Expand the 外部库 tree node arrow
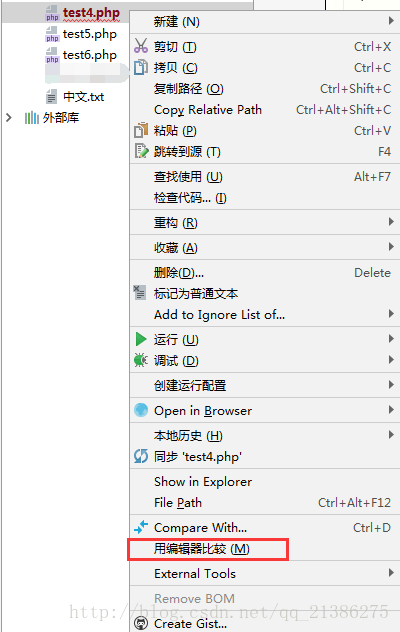 [x=9, y=118]
